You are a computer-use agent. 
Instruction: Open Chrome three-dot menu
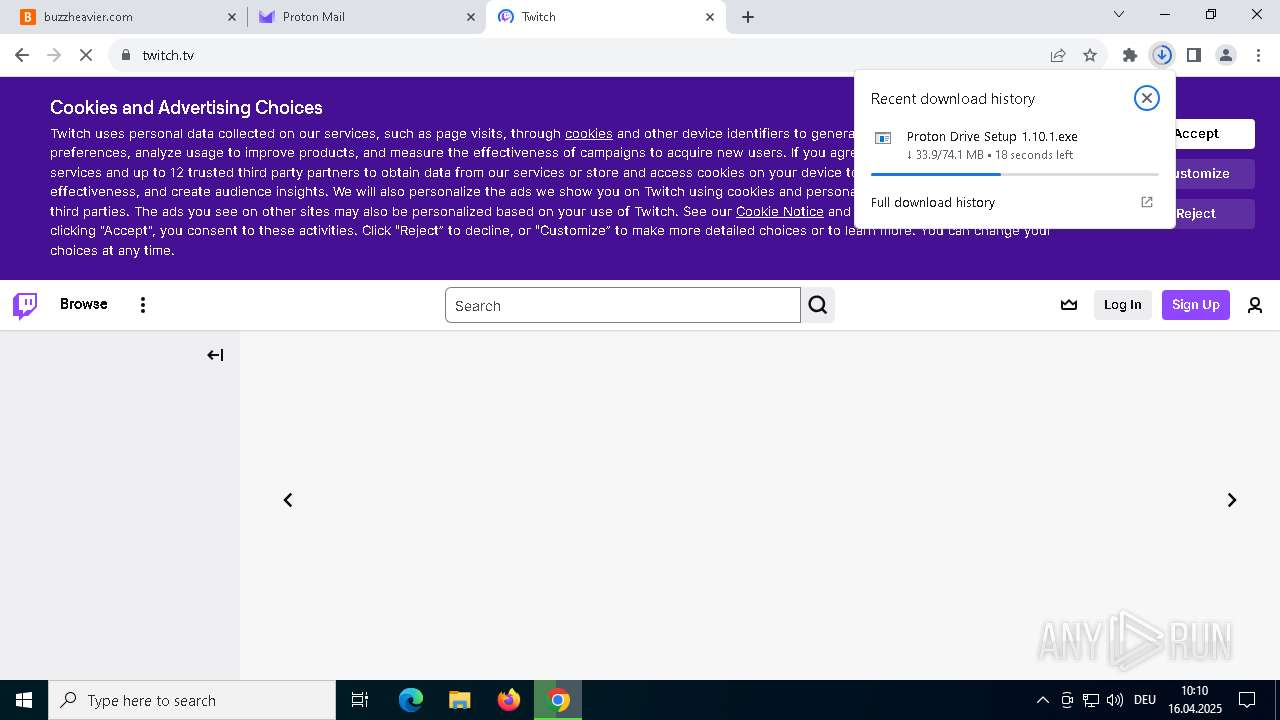click(x=1258, y=55)
